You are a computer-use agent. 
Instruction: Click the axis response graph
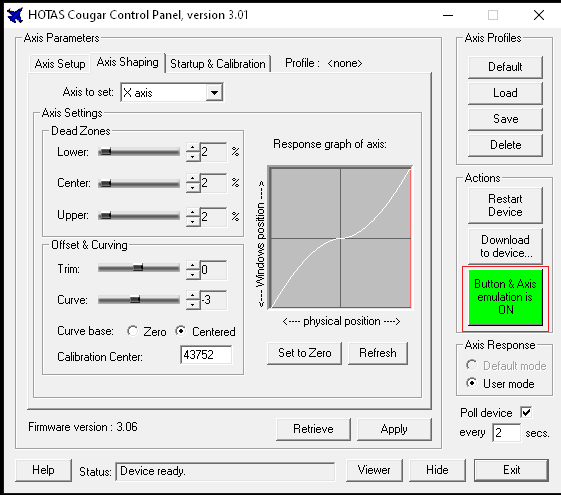pyautogui.click(x=340, y=238)
